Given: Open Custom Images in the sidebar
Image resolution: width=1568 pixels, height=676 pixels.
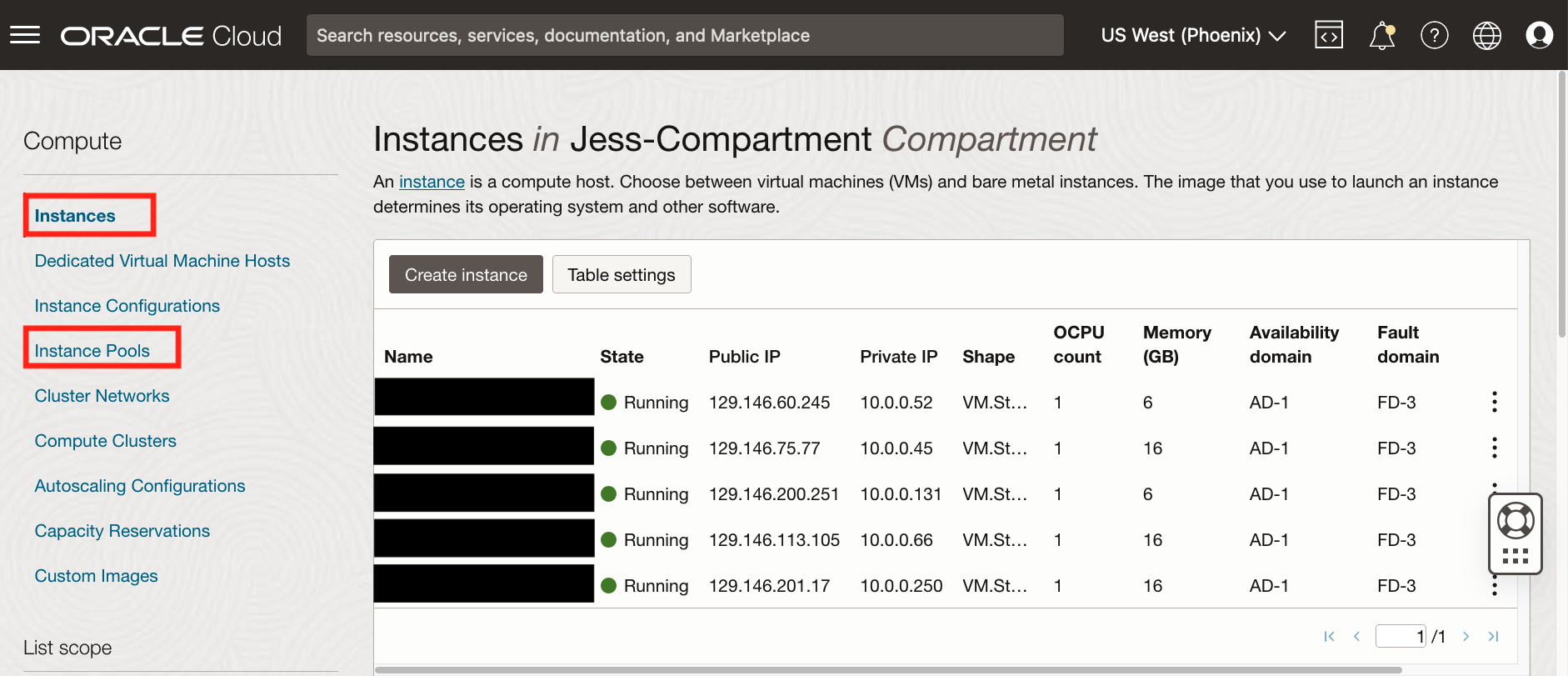Looking at the screenshot, I should point(96,576).
